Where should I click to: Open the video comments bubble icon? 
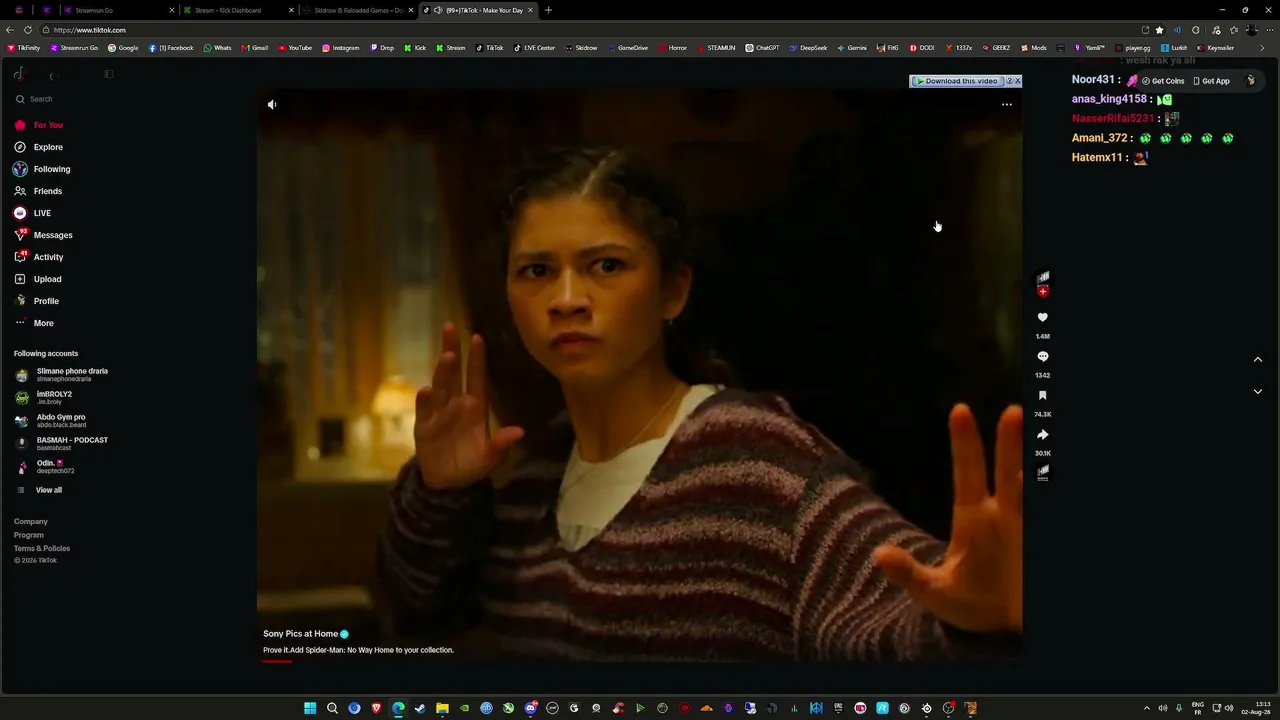(1042, 356)
